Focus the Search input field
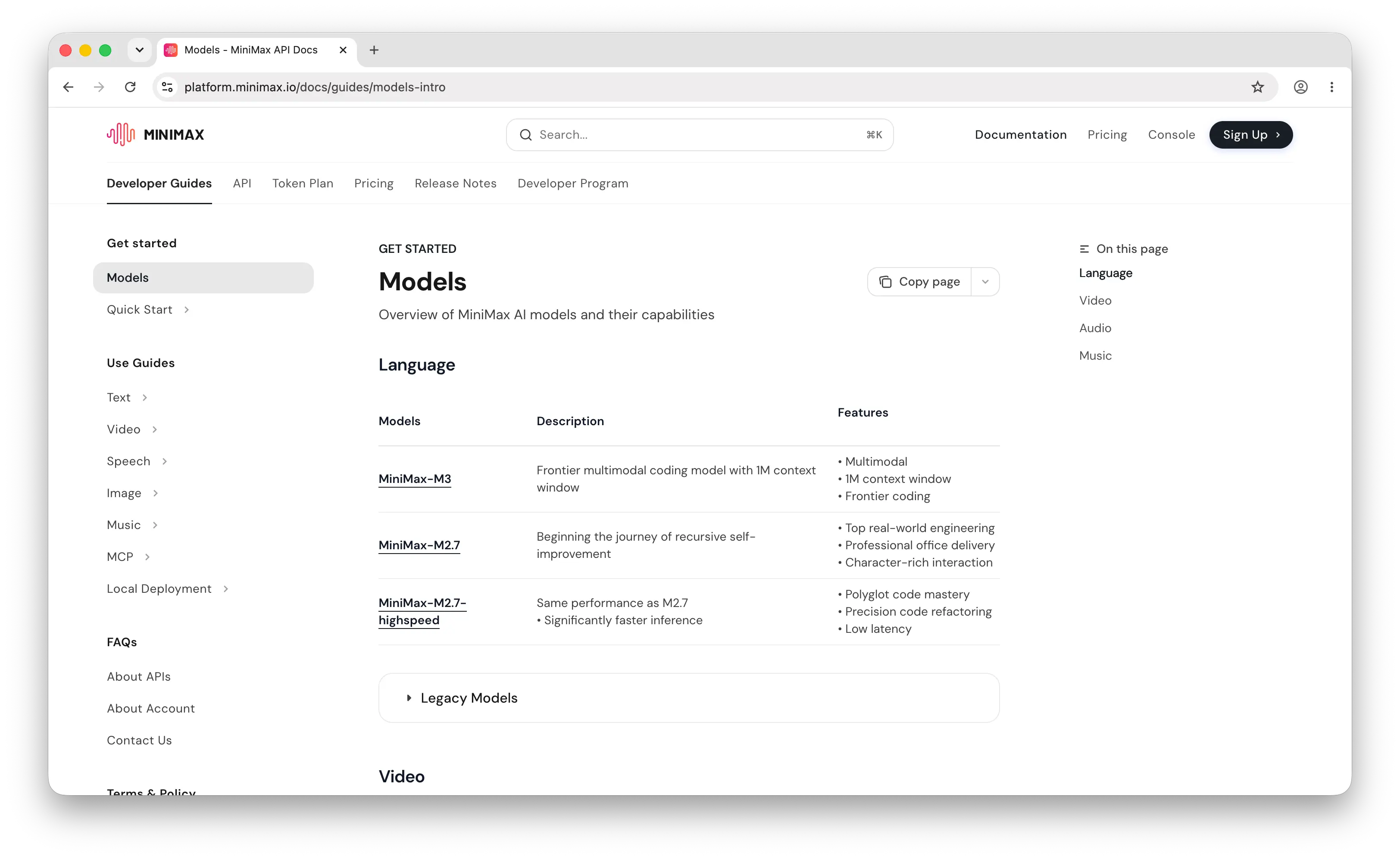Viewport: 1400px width, 859px height. (700, 135)
